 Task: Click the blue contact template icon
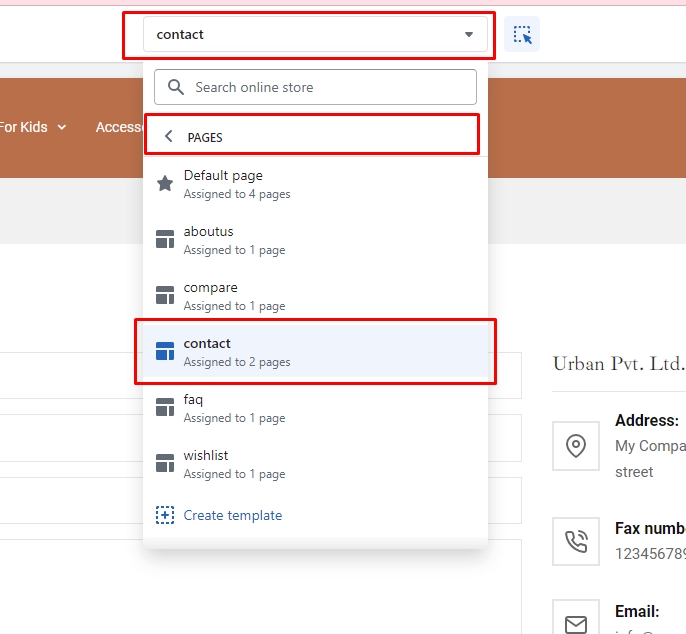pos(165,351)
